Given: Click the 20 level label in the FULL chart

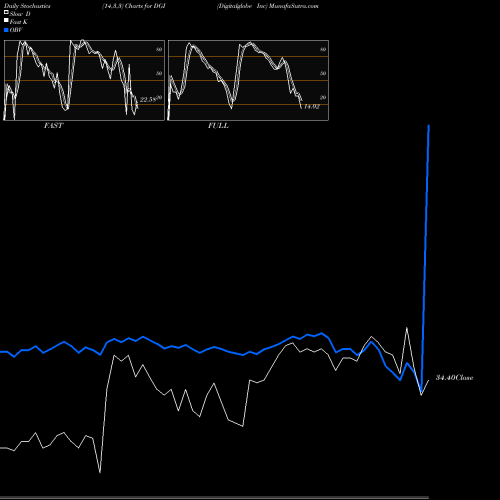Looking at the screenshot, I should click(x=323, y=97).
